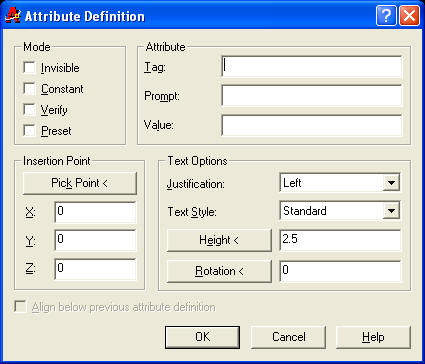Dismiss dialog with Cancel button
Image resolution: width=425 pixels, height=364 pixels.
(x=288, y=337)
